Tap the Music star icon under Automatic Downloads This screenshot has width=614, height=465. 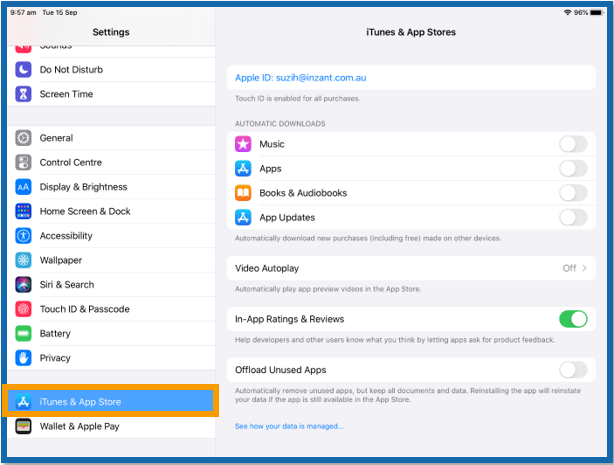pos(243,144)
